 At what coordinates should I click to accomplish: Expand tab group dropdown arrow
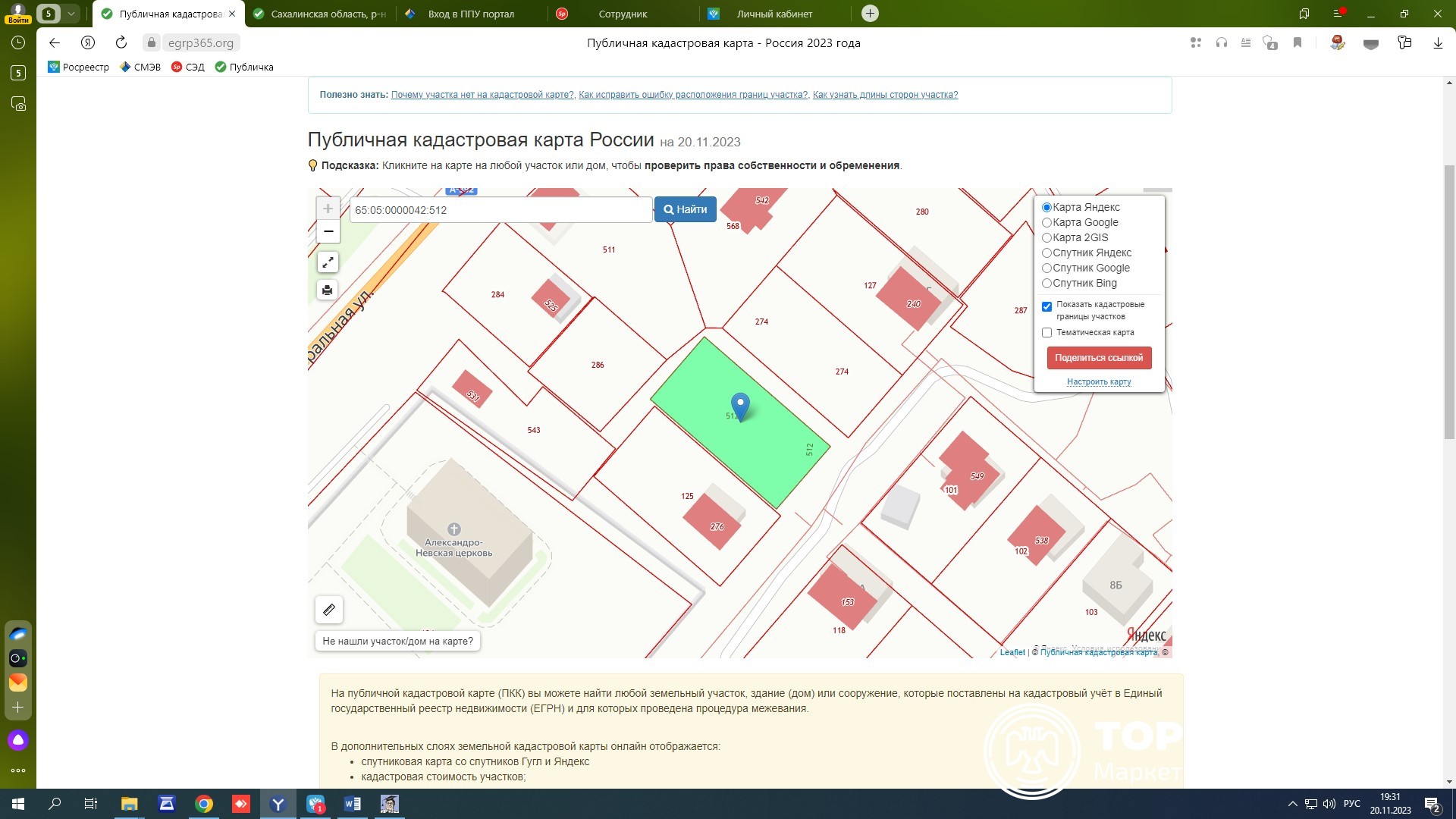tap(71, 14)
